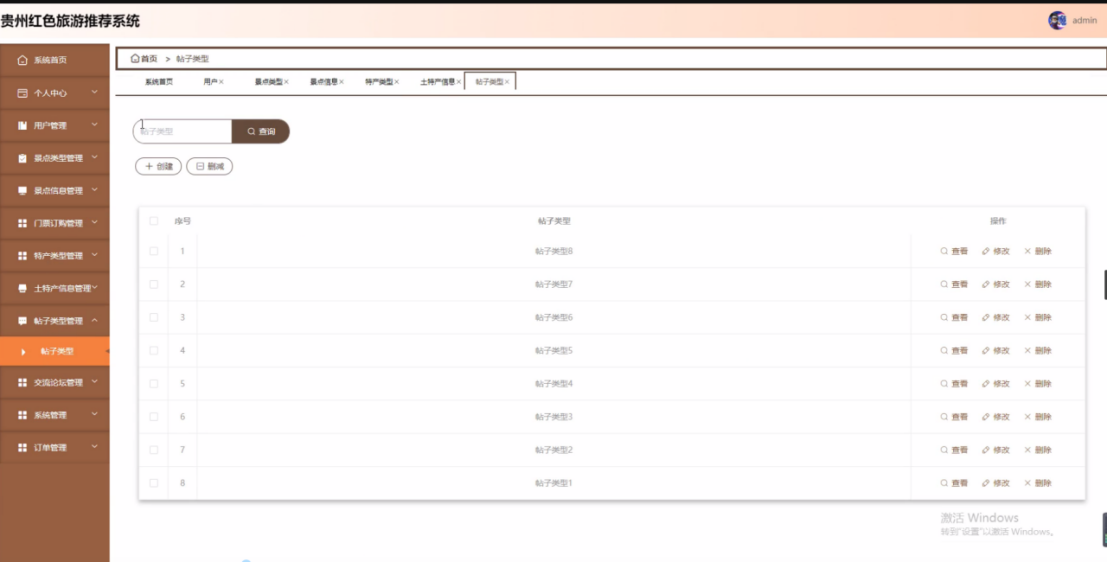Click the 帖子类型2 cell text
This screenshot has width=1108, height=562.
(554, 450)
